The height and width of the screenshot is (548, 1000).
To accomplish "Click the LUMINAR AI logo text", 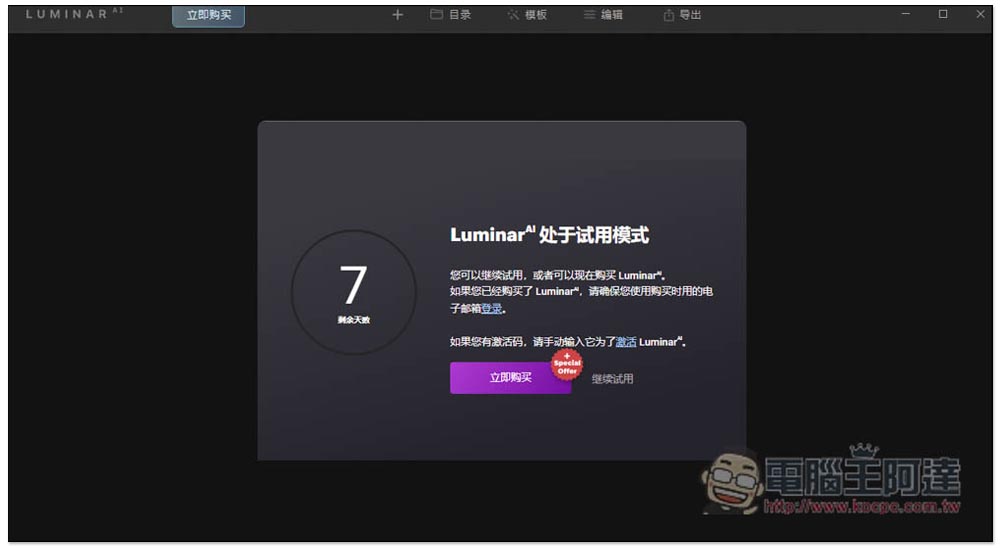I will click(74, 14).
